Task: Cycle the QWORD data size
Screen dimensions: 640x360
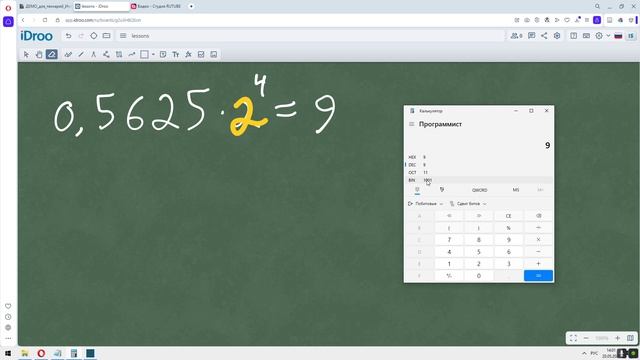Action: pos(479,190)
